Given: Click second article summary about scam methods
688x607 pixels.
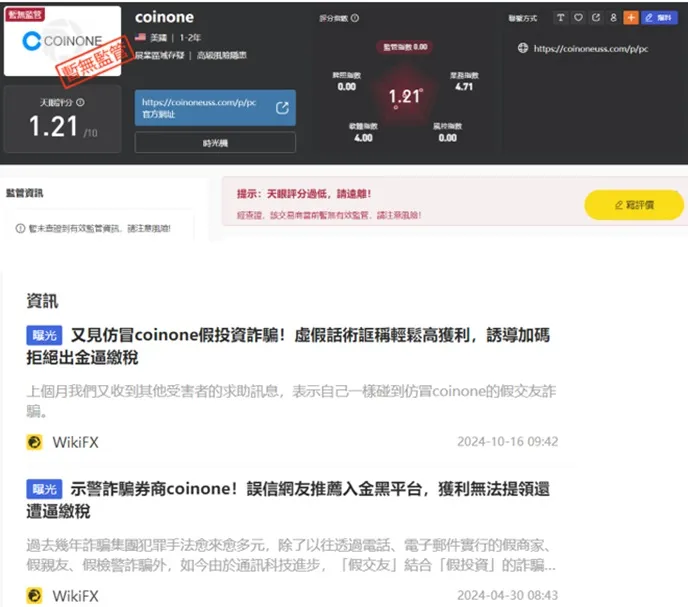Looking at the screenshot, I should point(291,555).
